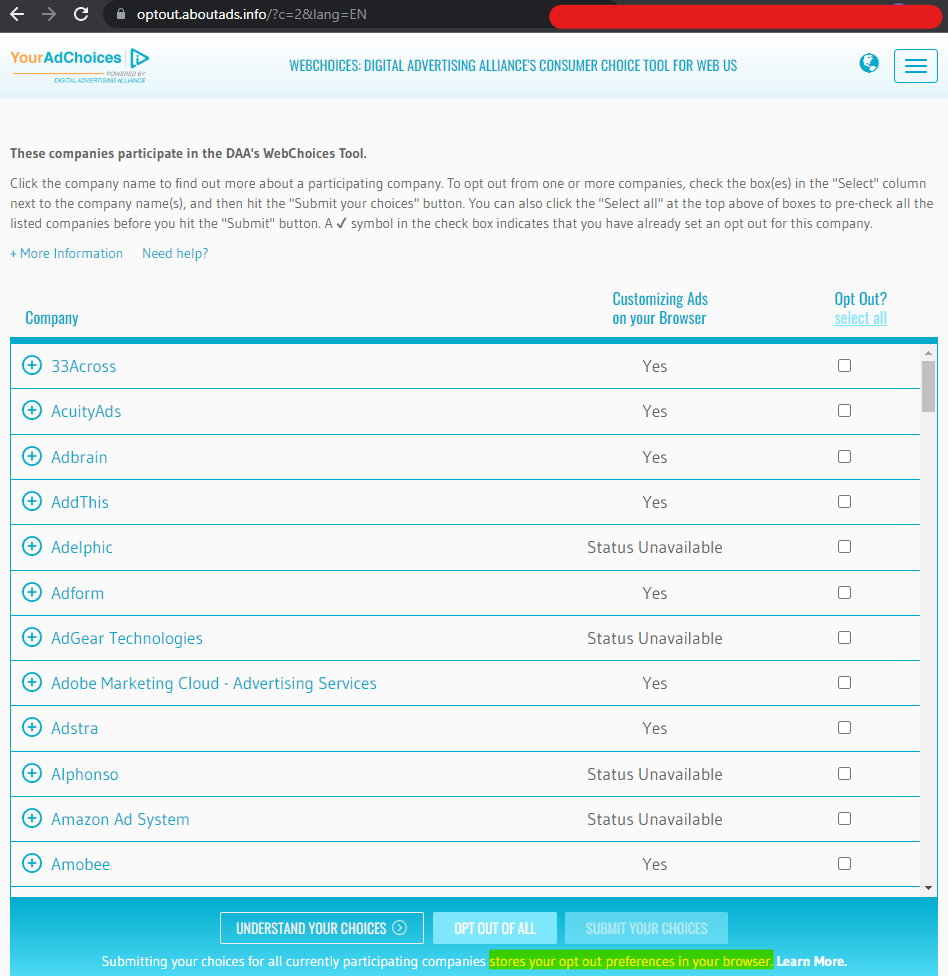Check the opt out box for AddThis
This screenshot has width=948, height=976.
pyautogui.click(x=844, y=501)
